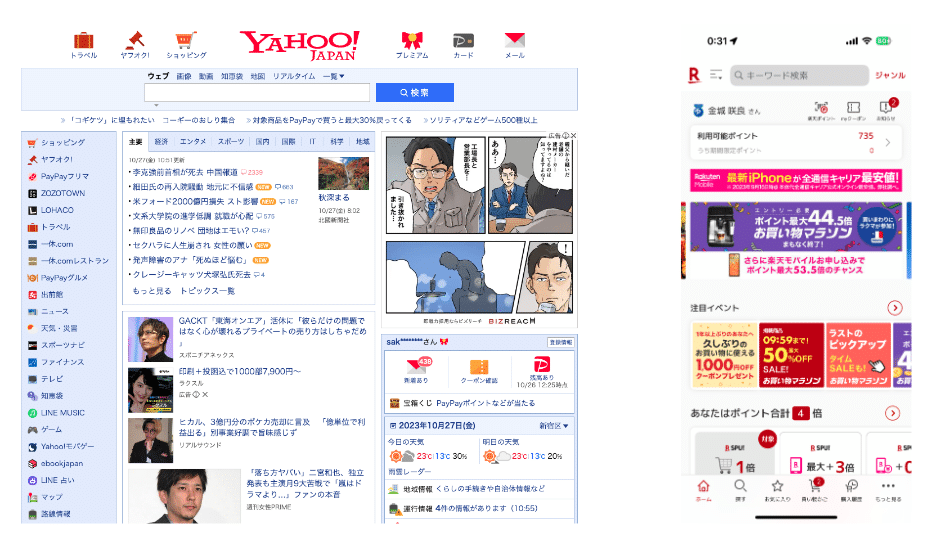Click the Yahoo Auctions gavel icon
The width and height of the screenshot is (941, 546).
(135, 41)
